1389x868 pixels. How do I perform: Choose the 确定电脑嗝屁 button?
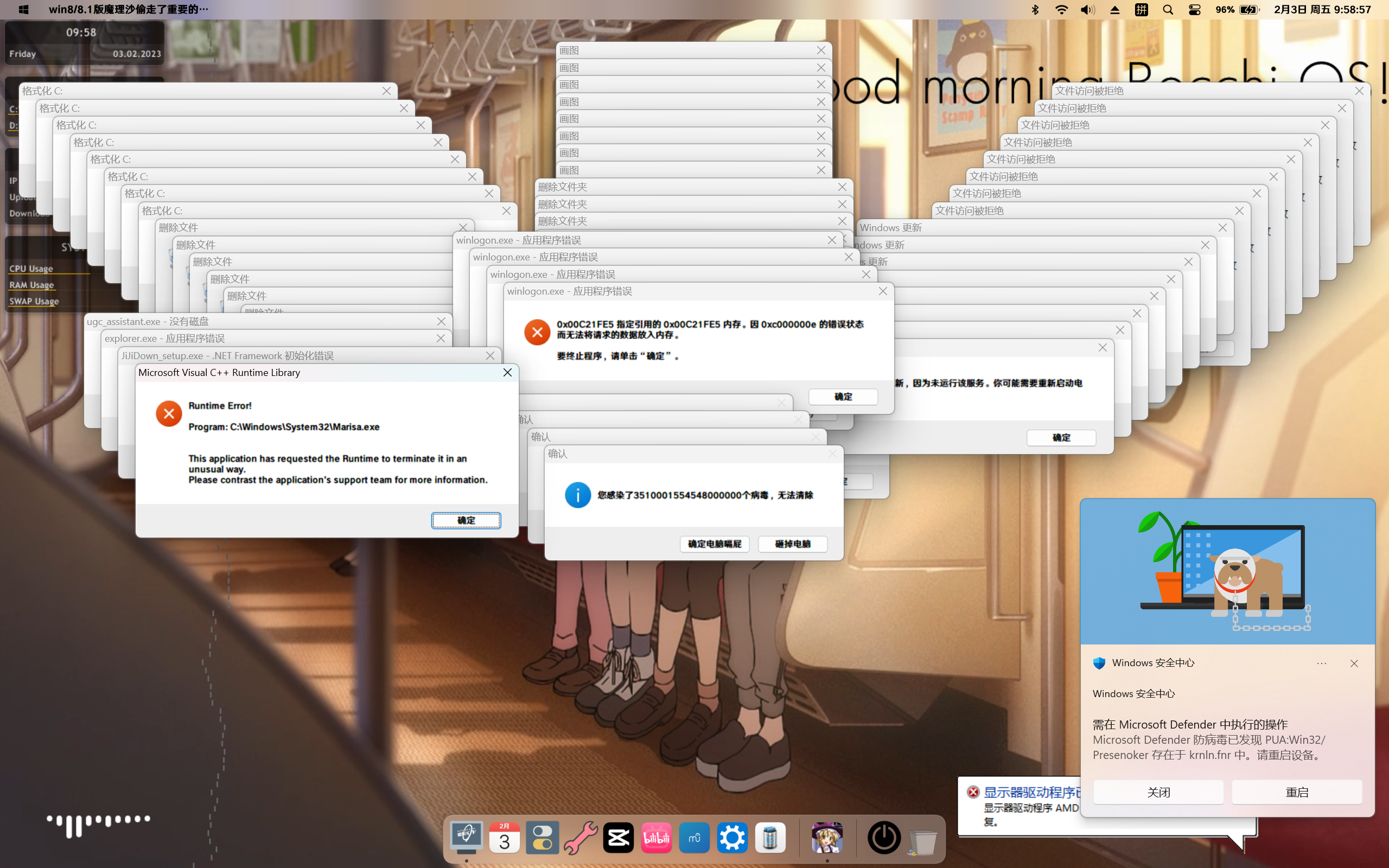715,544
